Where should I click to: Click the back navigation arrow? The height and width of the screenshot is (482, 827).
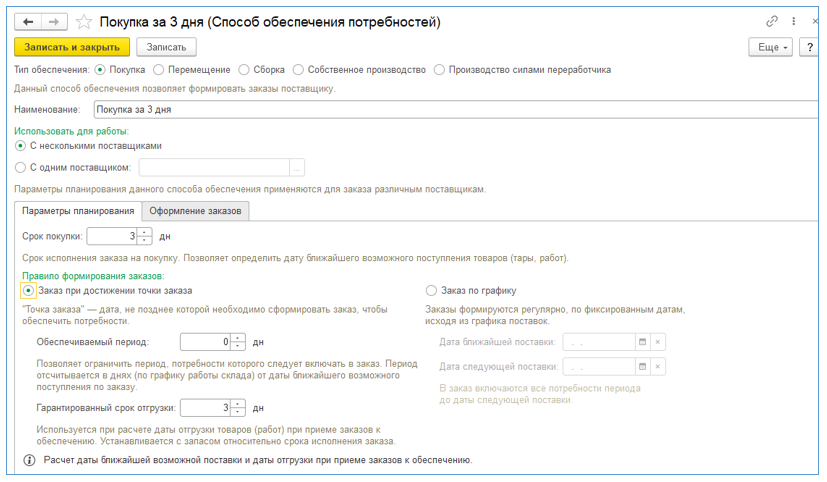(27, 21)
